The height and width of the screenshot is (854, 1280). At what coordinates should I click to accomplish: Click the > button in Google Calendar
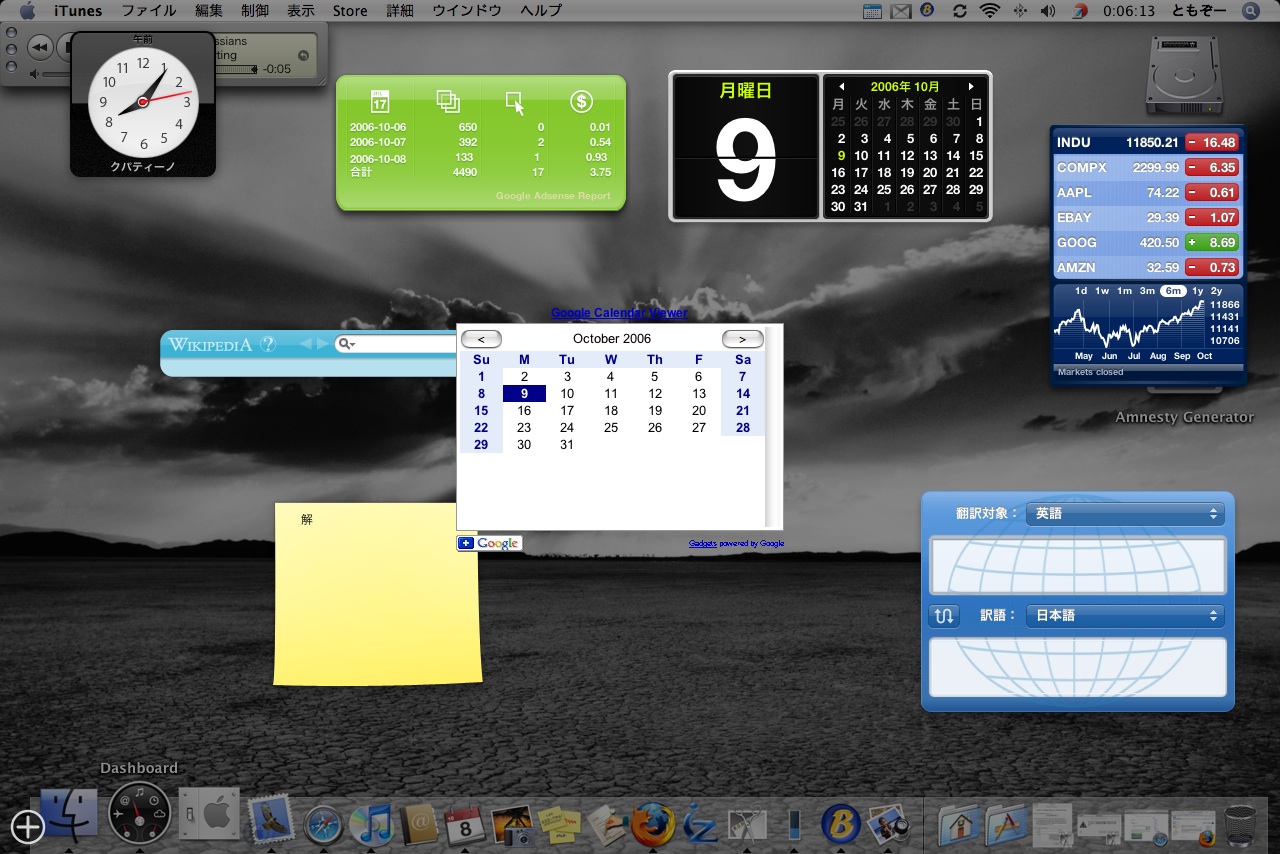click(742, 339)
